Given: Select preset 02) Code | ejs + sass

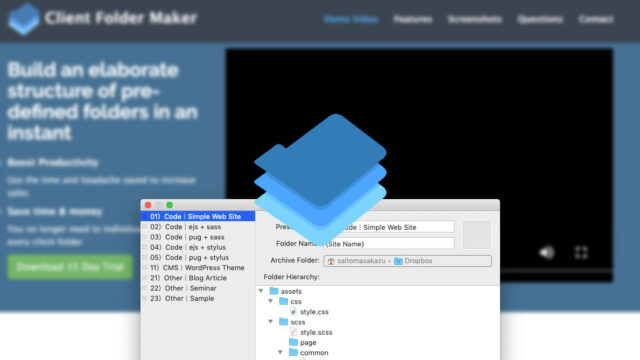Looking at the screenshot, I should pyautogui.click(x=198, y=227).
